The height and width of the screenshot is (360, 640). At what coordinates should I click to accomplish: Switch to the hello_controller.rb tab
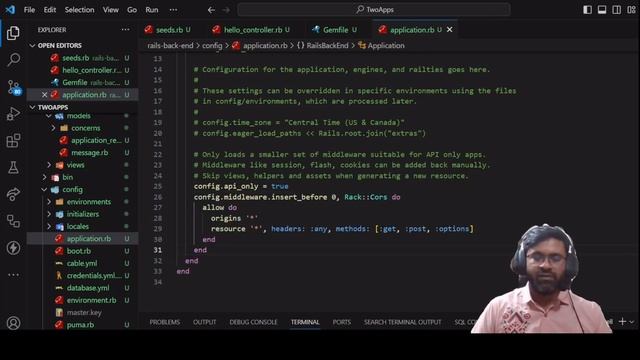(x=251, y=29)
